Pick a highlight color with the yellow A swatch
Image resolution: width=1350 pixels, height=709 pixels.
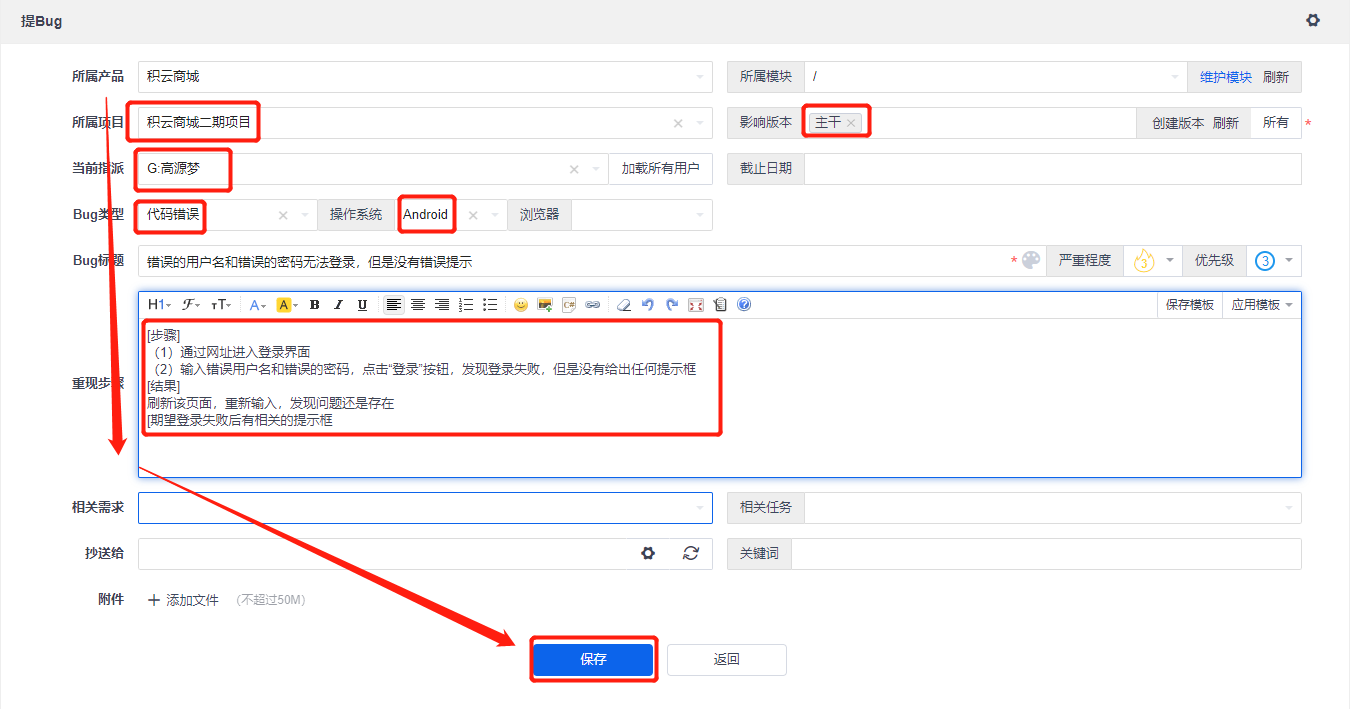pos(285,305)
